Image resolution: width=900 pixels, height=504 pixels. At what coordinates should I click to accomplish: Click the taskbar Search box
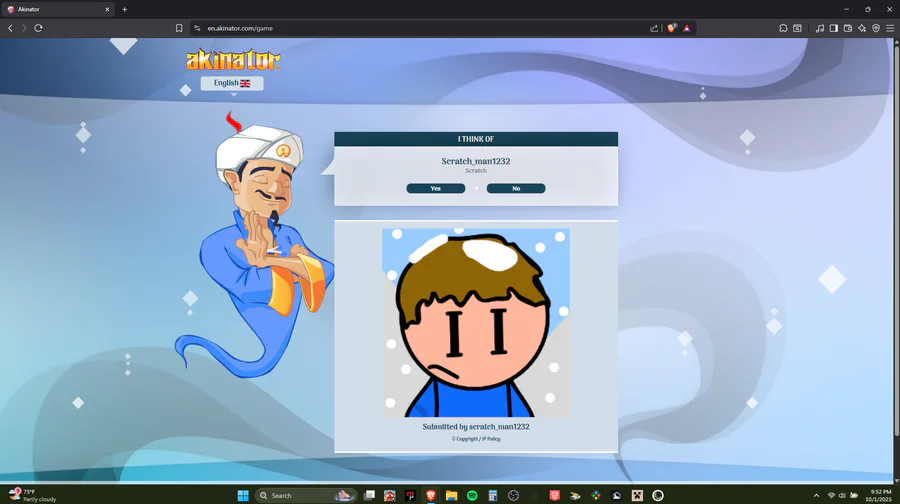tap(305, 495)
